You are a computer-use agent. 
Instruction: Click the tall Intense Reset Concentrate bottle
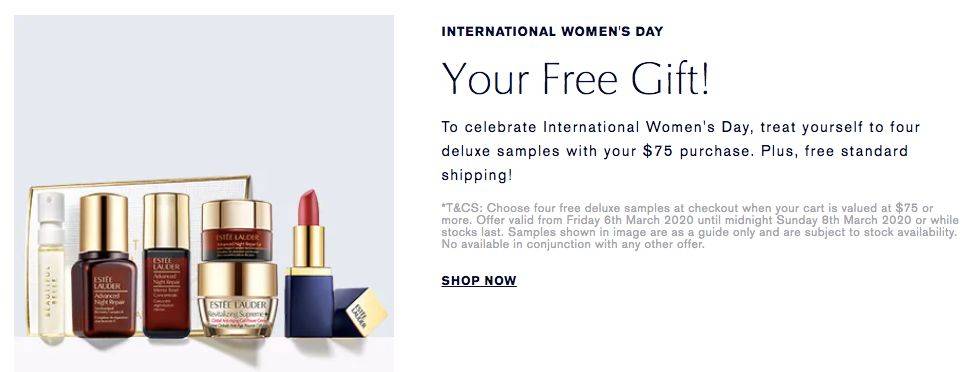click(167, 266)
